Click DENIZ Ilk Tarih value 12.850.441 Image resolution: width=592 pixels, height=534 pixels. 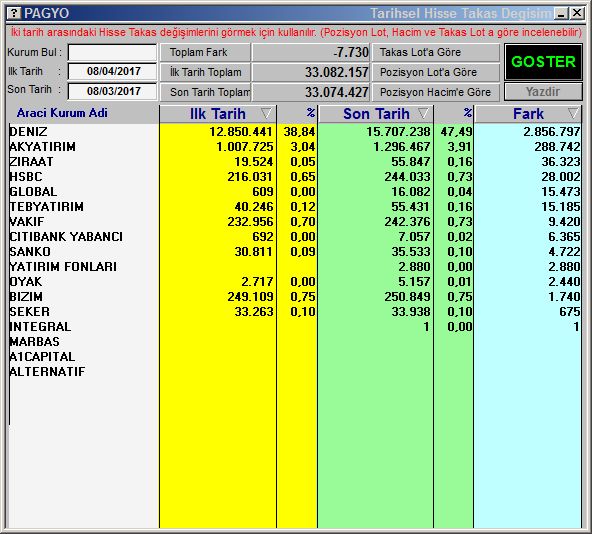pos(240,132)
